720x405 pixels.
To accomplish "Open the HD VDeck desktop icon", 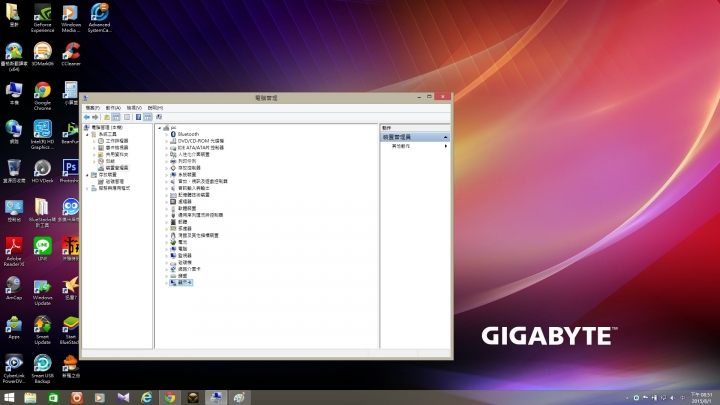I will coord(42,171).
